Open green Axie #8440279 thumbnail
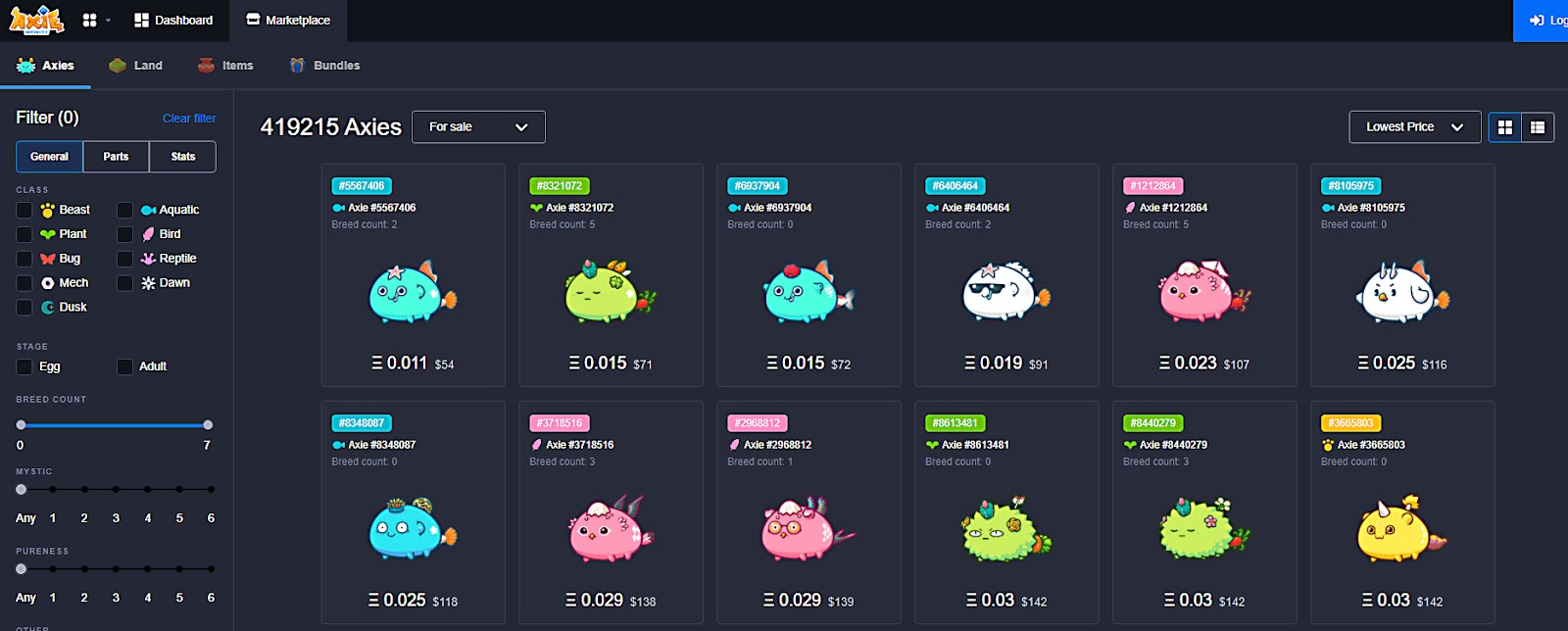 pos(1203,529)
